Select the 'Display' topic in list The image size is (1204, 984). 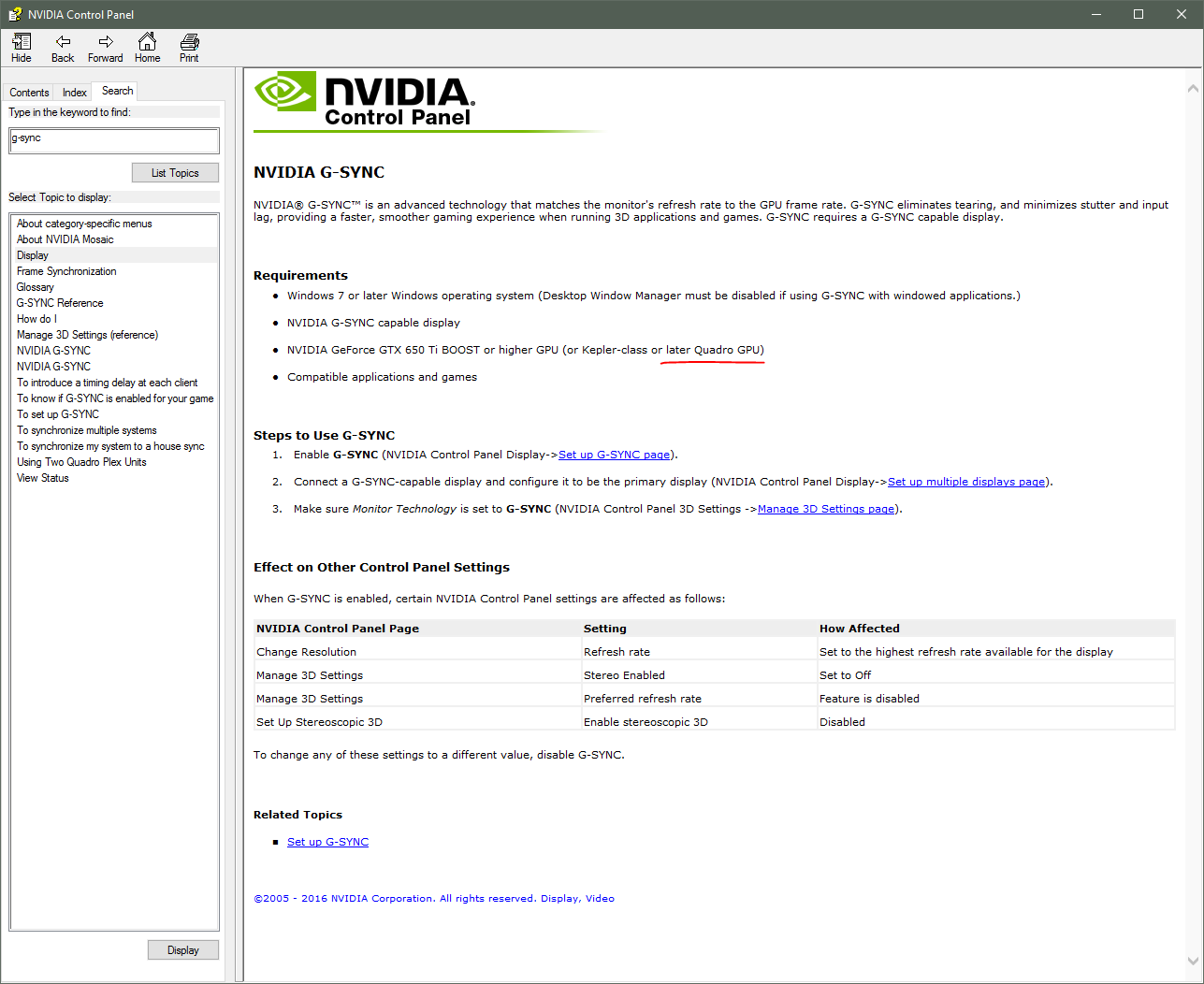33,255
